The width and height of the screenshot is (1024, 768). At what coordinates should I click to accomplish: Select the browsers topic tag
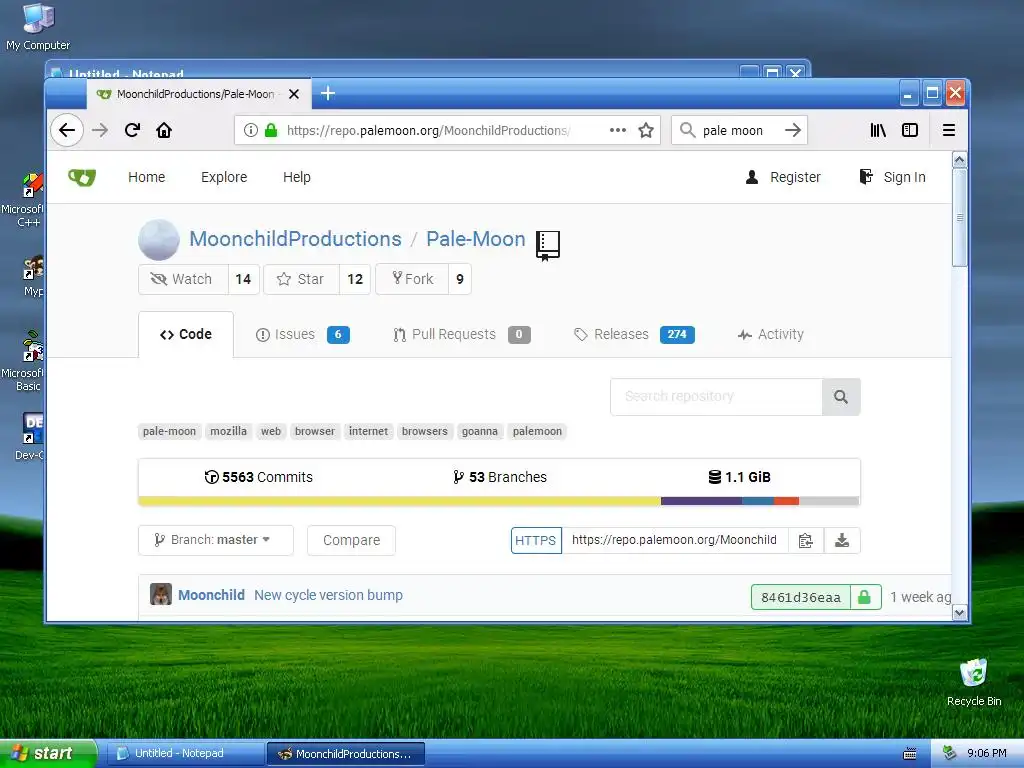click(424, 431)
